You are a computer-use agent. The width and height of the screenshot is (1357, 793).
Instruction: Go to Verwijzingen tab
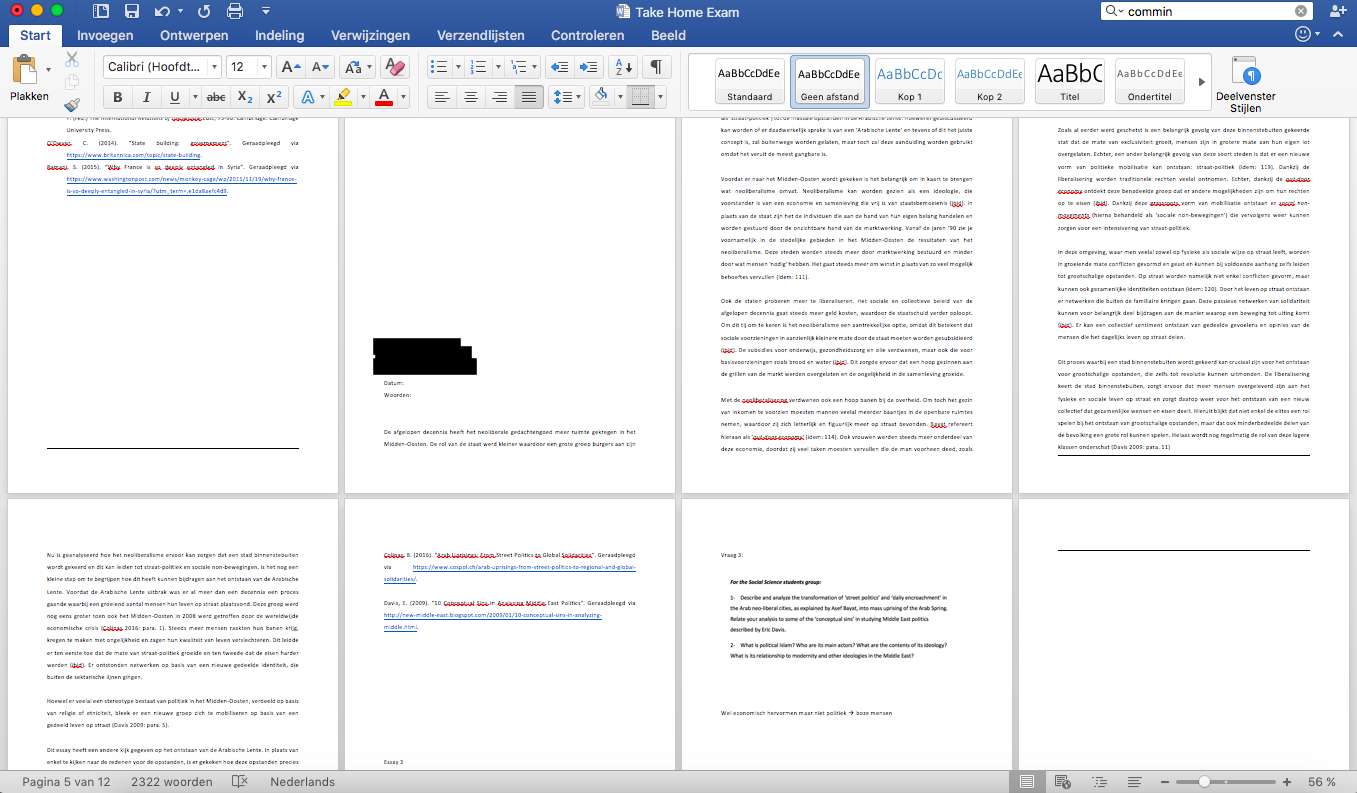pyautogui.click(x=371, y=35)
